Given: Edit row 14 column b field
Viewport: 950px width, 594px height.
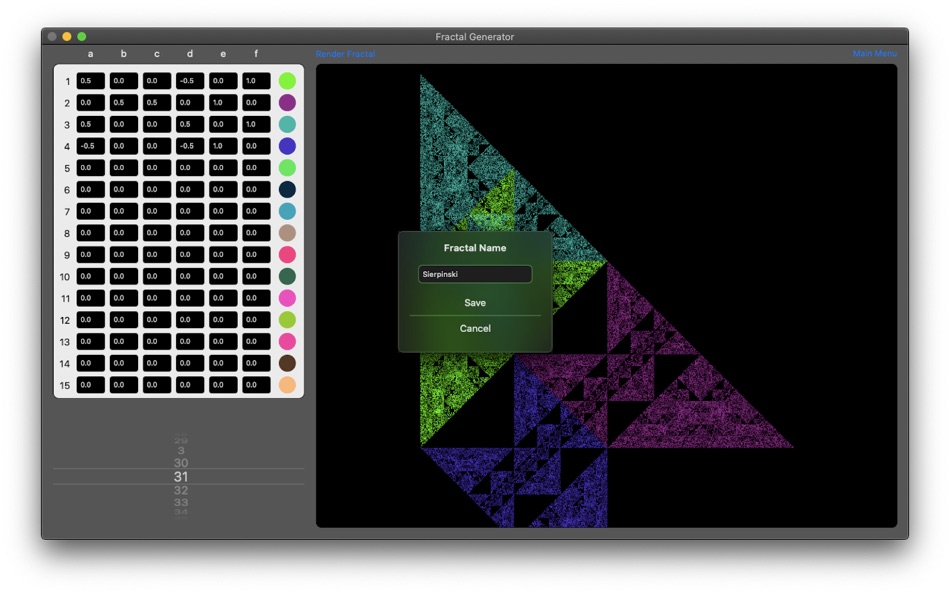Looking at the screenshot, I should click(x=124, y=363).
